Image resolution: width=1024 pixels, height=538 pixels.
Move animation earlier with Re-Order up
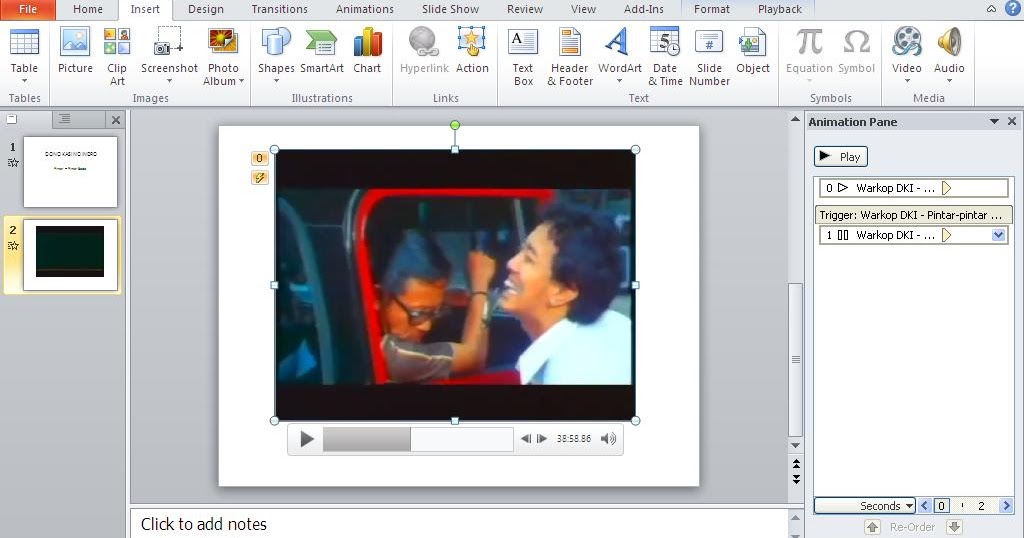coord(872,526)
